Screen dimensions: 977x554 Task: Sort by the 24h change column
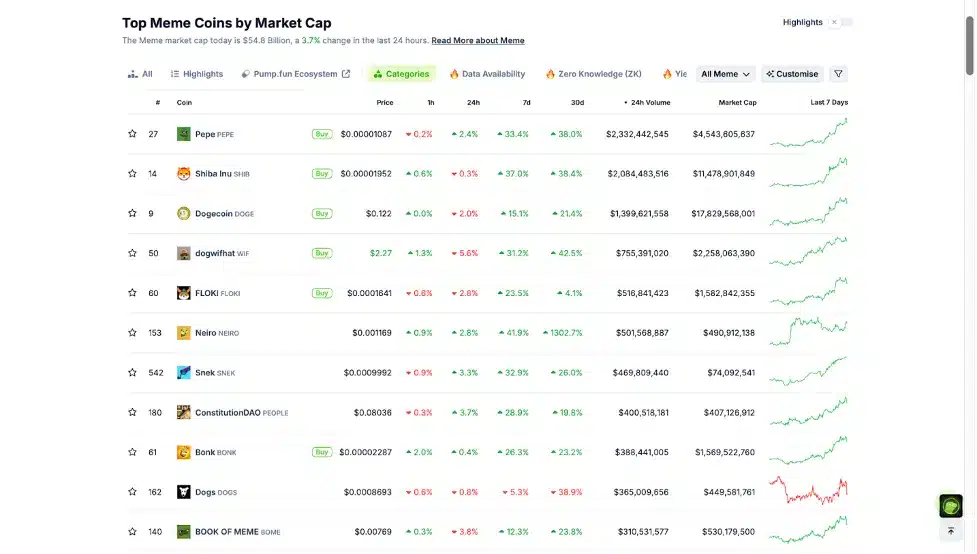point(474,103)
